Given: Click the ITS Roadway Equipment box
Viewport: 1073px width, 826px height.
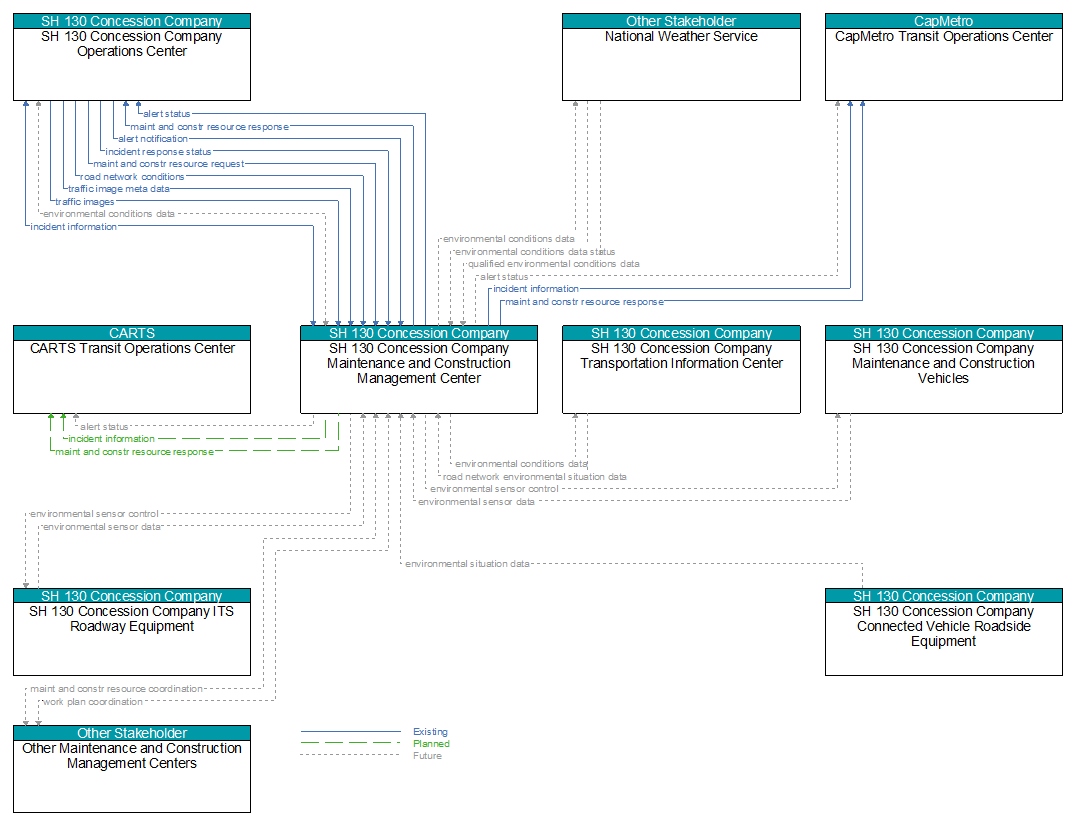Looking at the screenshot, I should click(132, 632).
